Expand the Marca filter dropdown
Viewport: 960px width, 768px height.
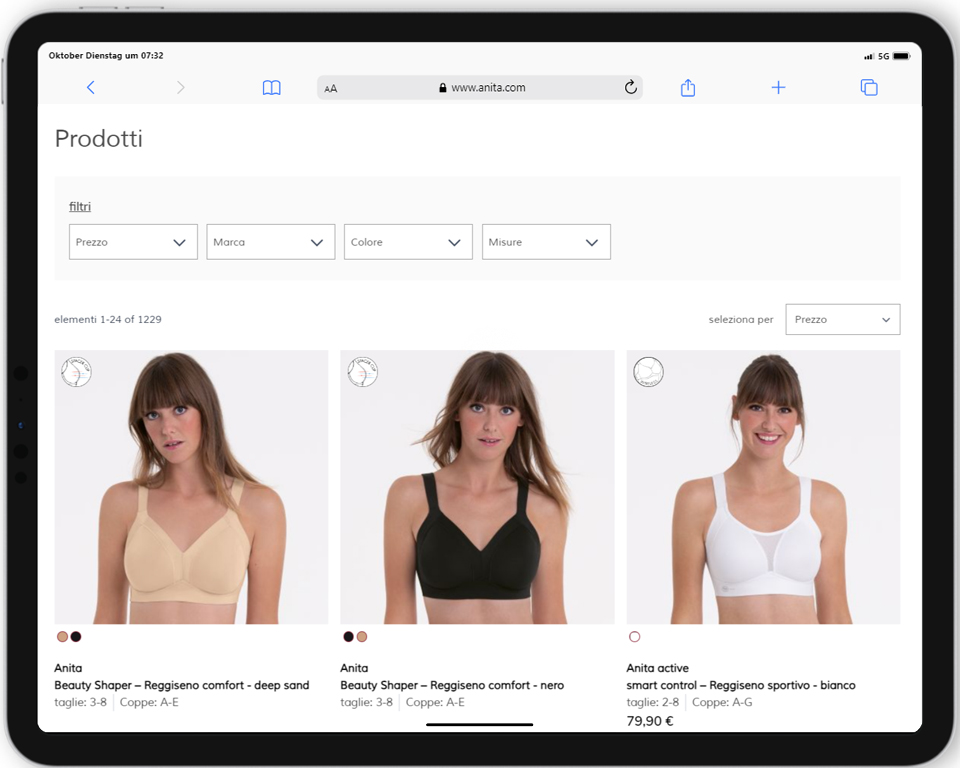[x=271, y=242]
